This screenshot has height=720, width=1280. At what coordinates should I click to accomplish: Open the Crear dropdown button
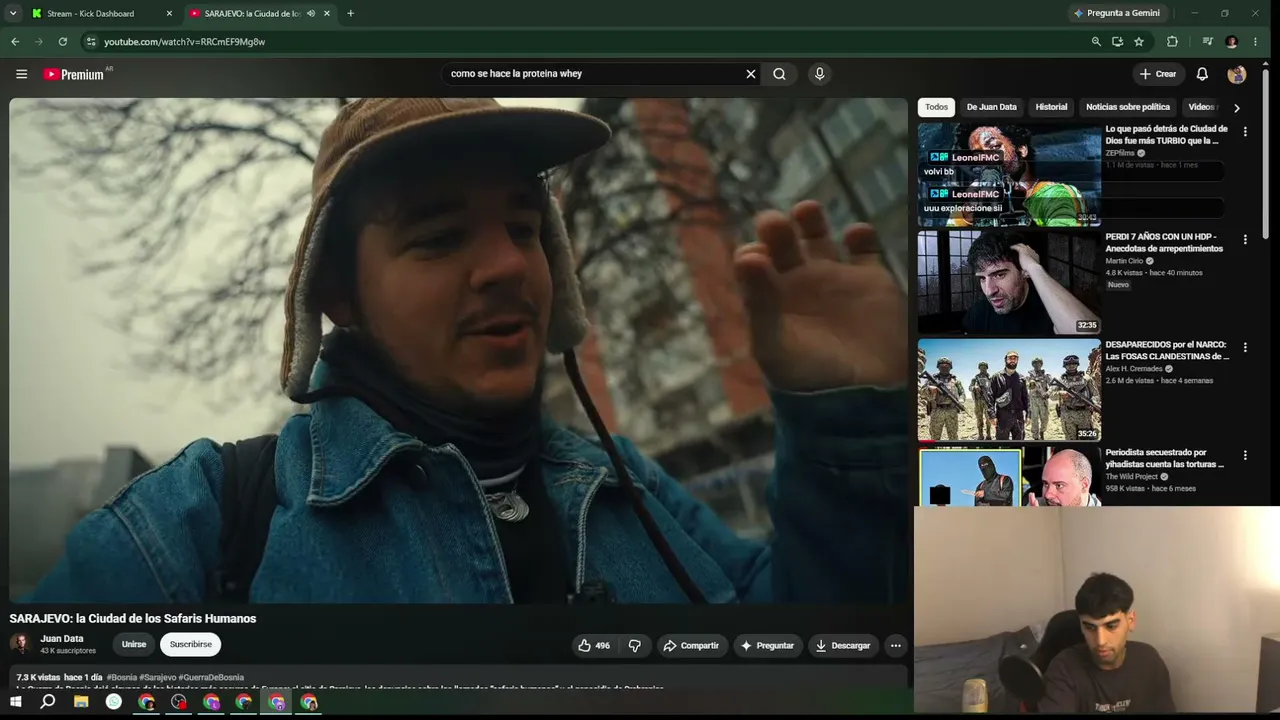(1158, 74)
